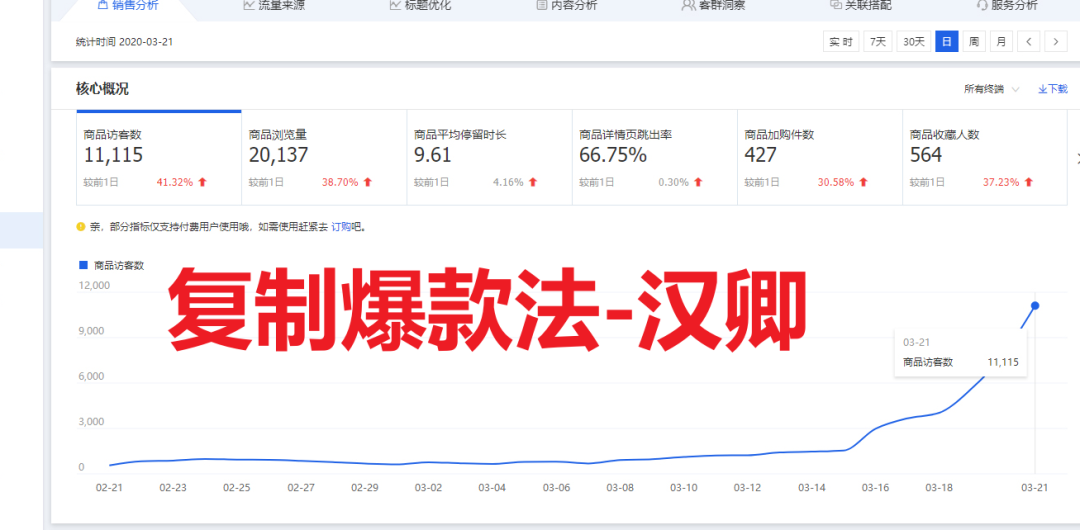This screenshot has width=1080, height=530.
Task: Click the 37.23% change value
Action: click(x=1001, y=183)
